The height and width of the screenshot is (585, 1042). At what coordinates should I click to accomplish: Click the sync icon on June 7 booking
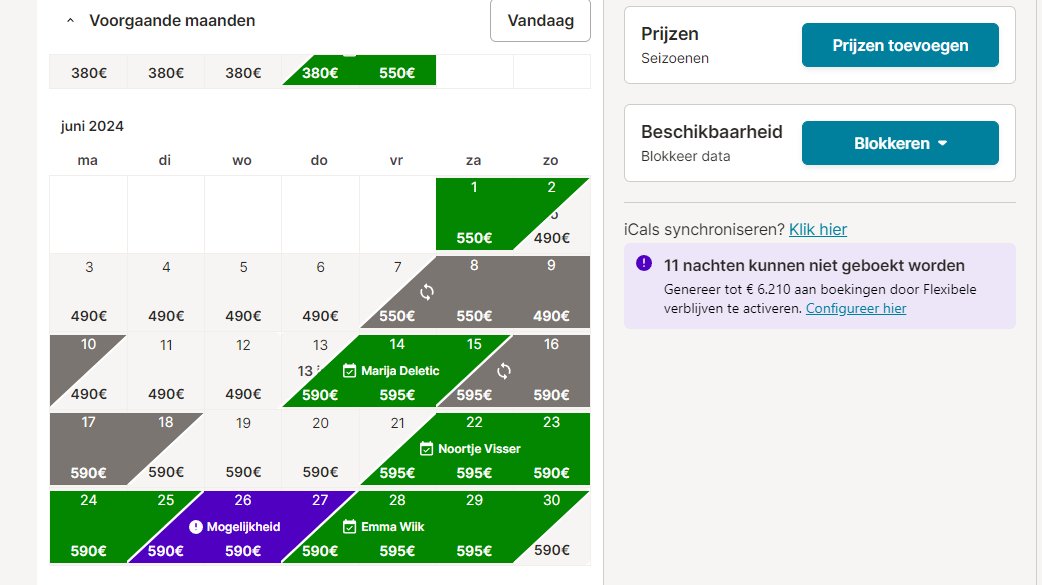click(427, 292)
